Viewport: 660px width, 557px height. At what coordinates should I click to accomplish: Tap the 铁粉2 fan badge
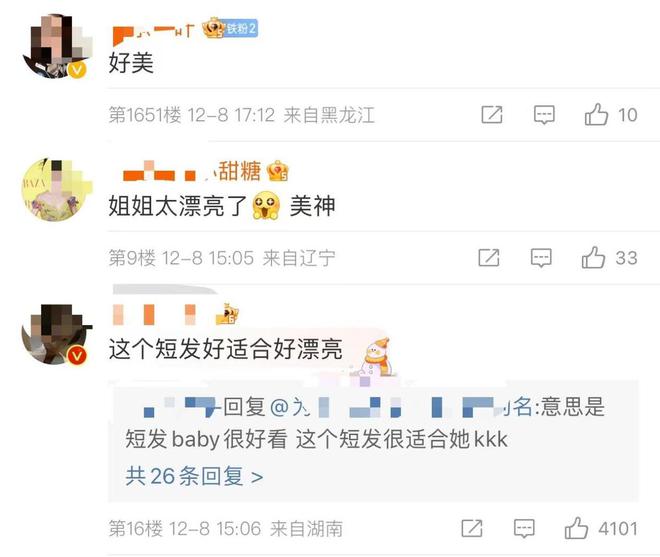[241, 28]
